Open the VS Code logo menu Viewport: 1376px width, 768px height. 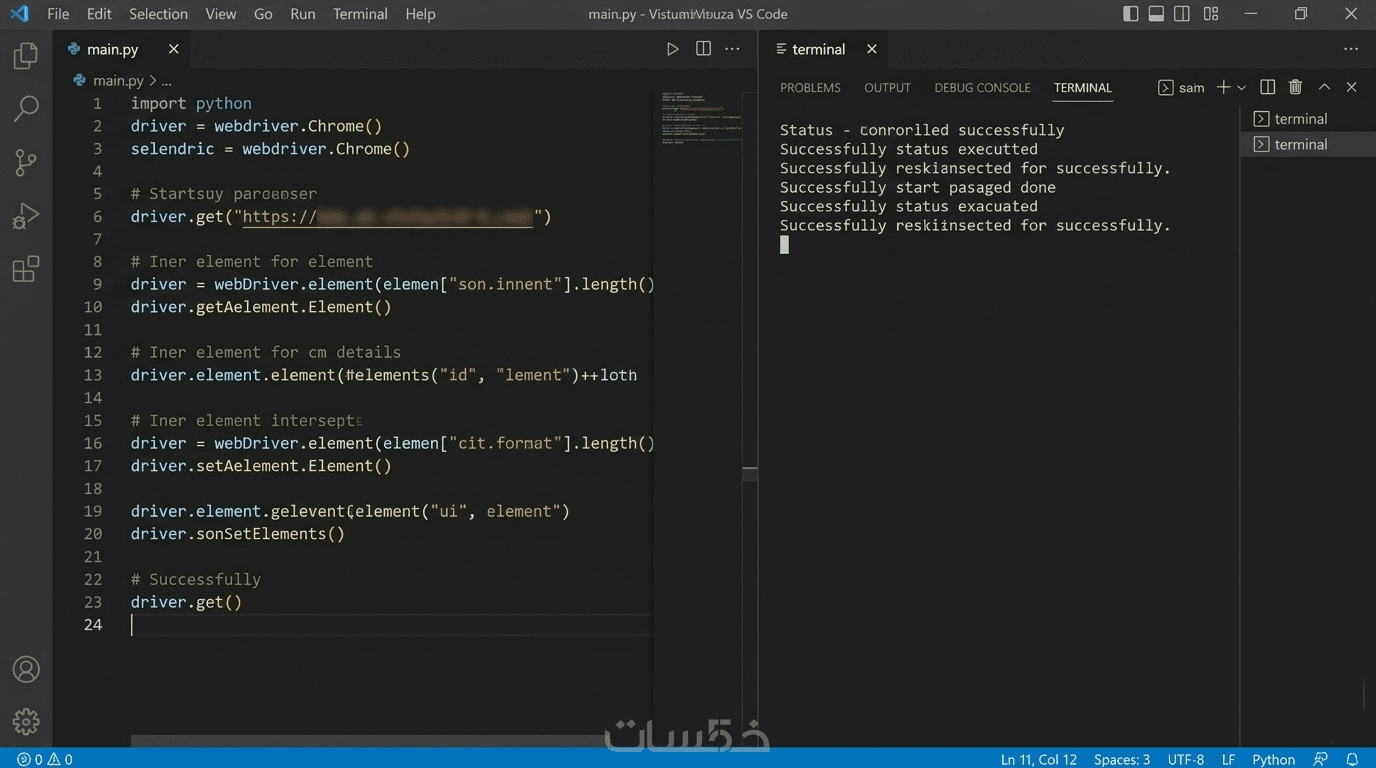18,14
